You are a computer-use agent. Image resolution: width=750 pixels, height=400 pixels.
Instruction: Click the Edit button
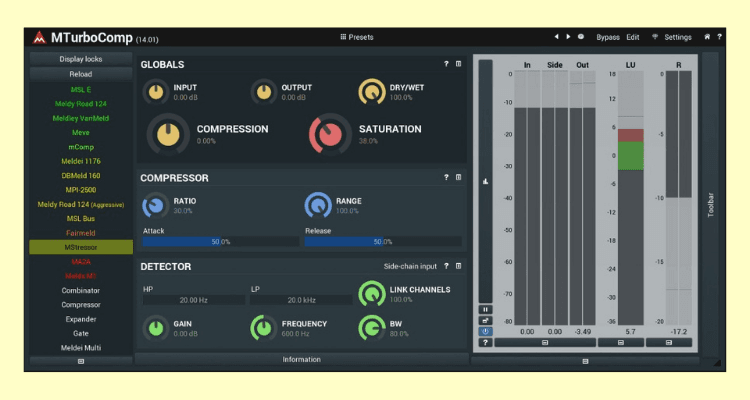point(633,37)
